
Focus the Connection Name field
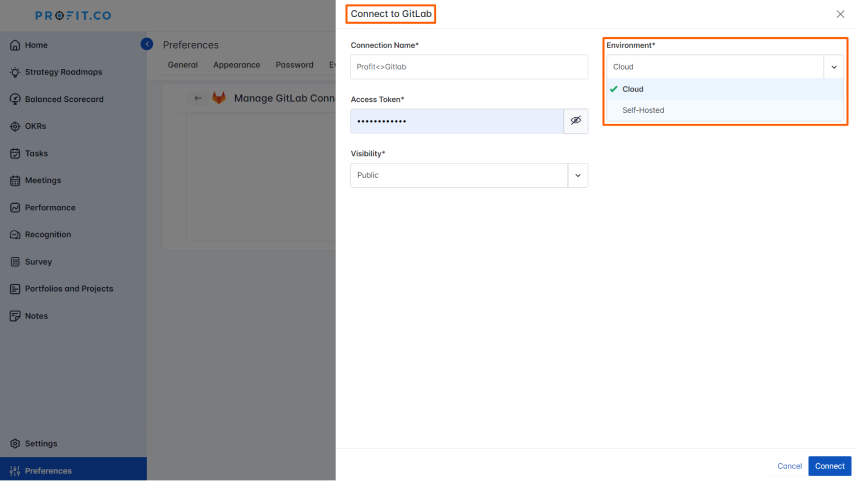[x=469, y=67]
